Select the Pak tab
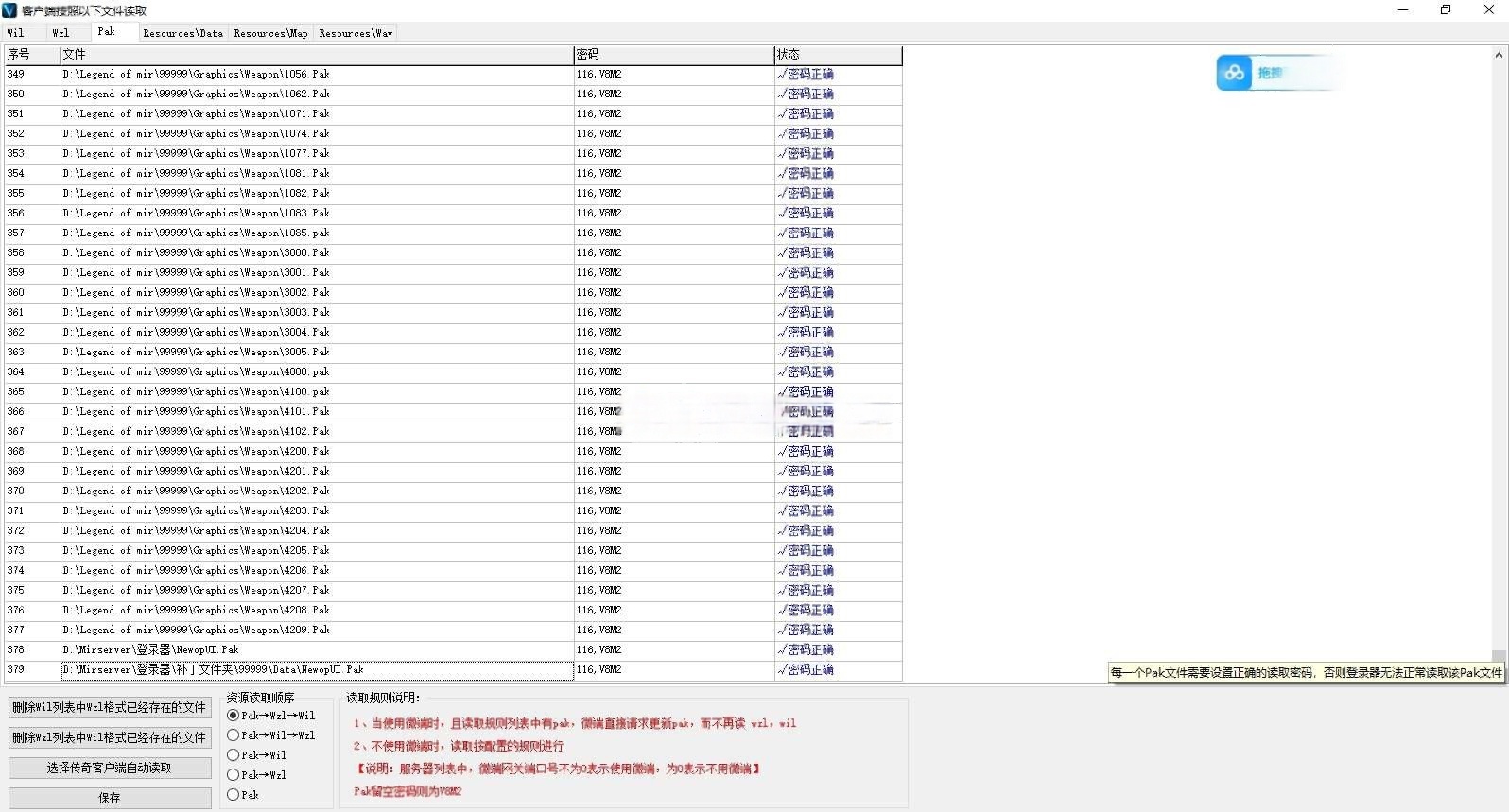The image size is (1509, 812). point(107,32)
